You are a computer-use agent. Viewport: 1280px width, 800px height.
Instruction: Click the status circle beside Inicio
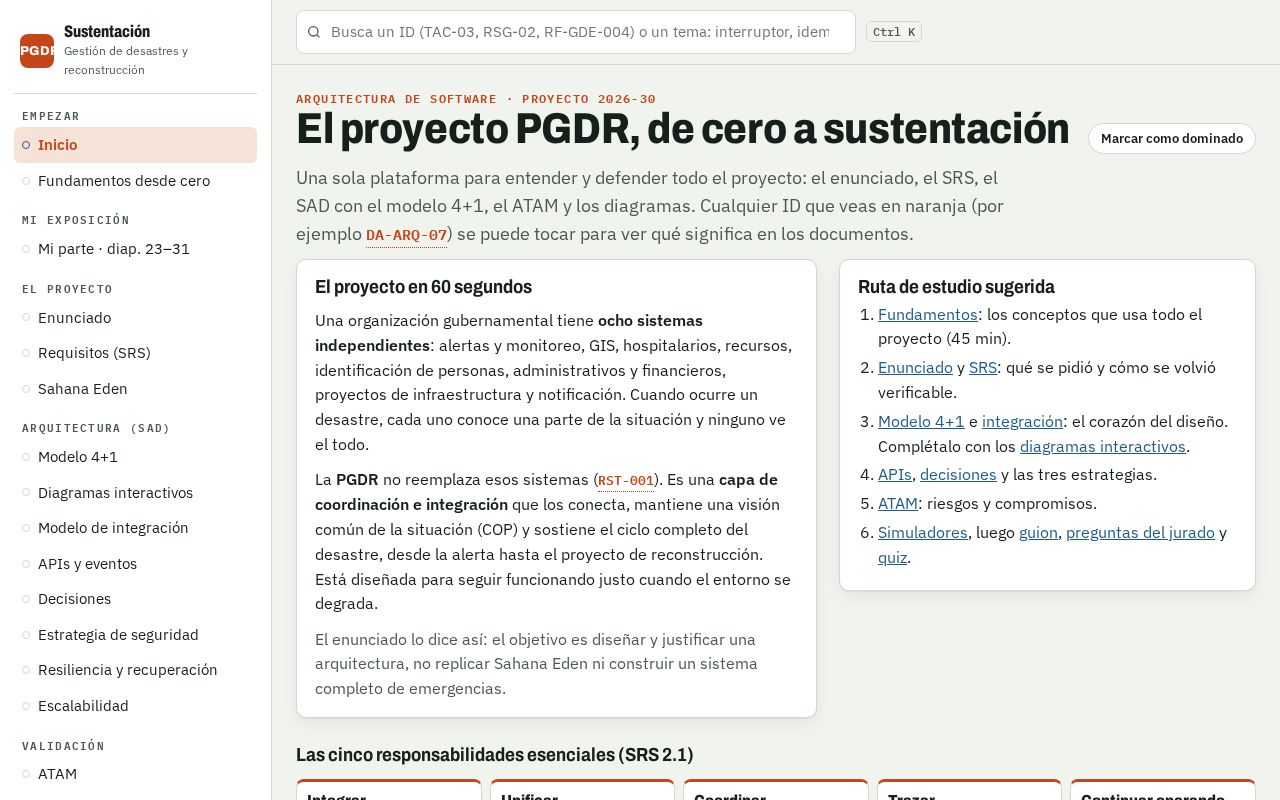pos(26,145)
